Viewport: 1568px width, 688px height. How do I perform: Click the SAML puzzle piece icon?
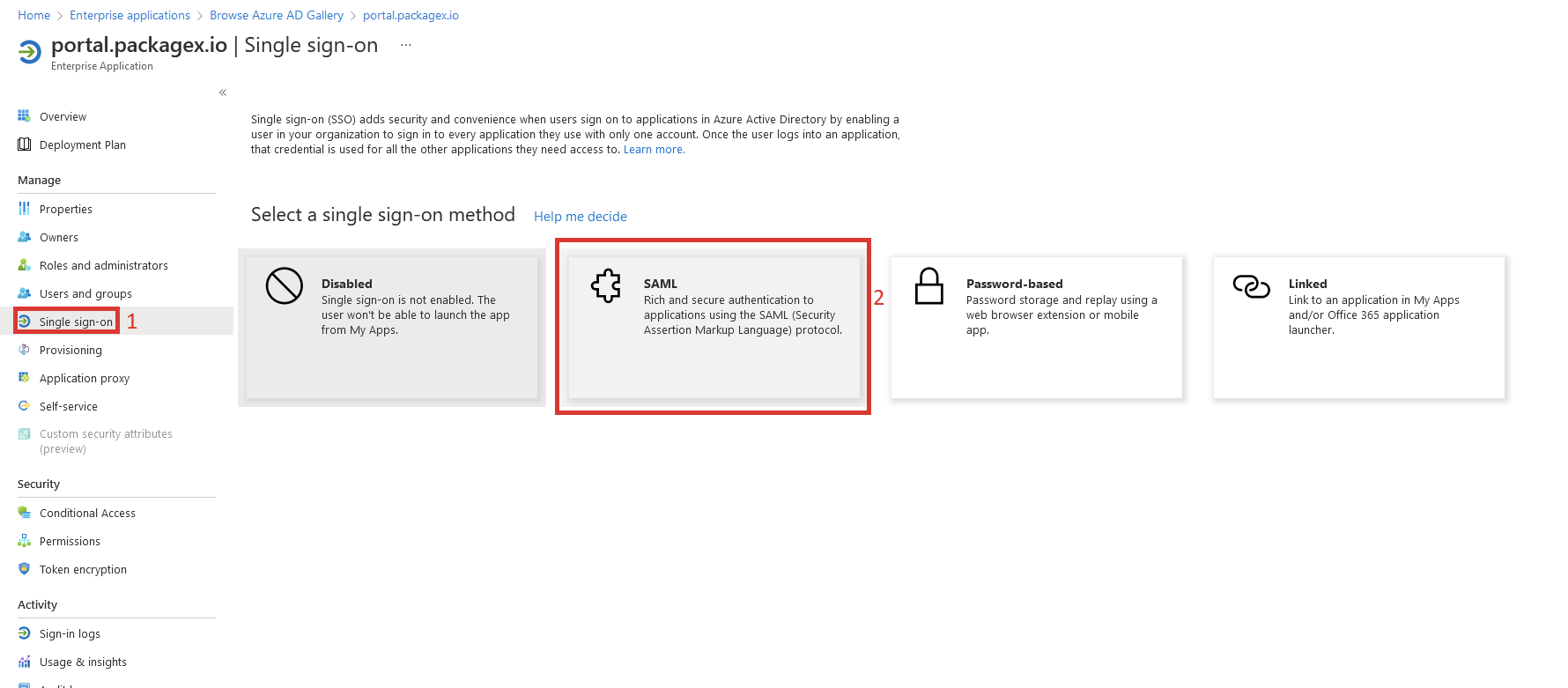606,286
